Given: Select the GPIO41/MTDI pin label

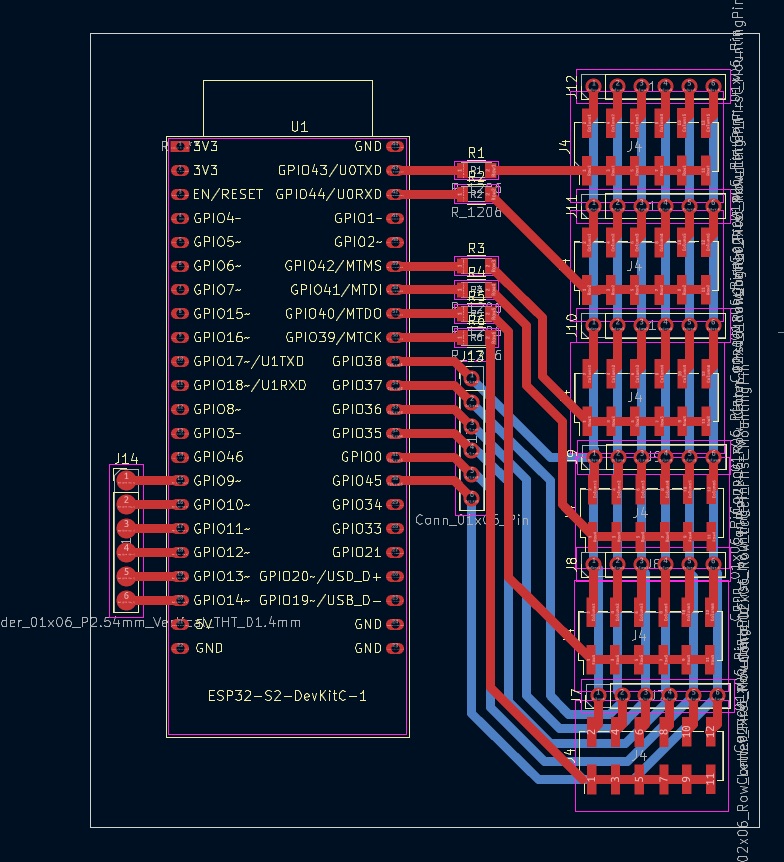Looking at the screenshot, I should click(x=336, y=290).
